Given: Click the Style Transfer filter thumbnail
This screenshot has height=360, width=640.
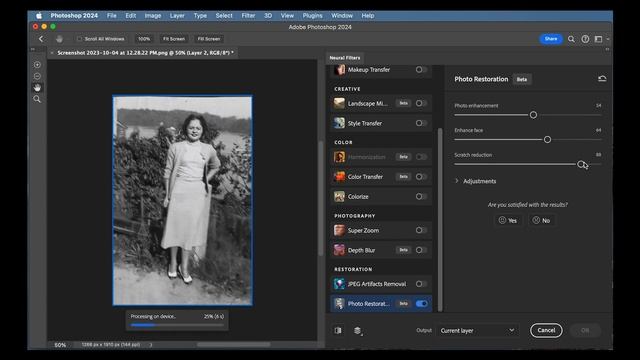Looking at the screenshot, I should click(339, 123).
